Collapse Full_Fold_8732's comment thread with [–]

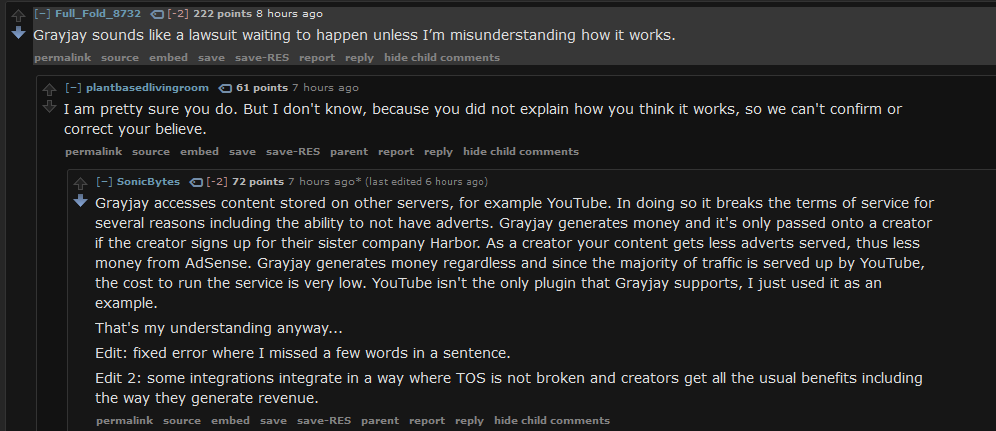(x=43, y=14)
